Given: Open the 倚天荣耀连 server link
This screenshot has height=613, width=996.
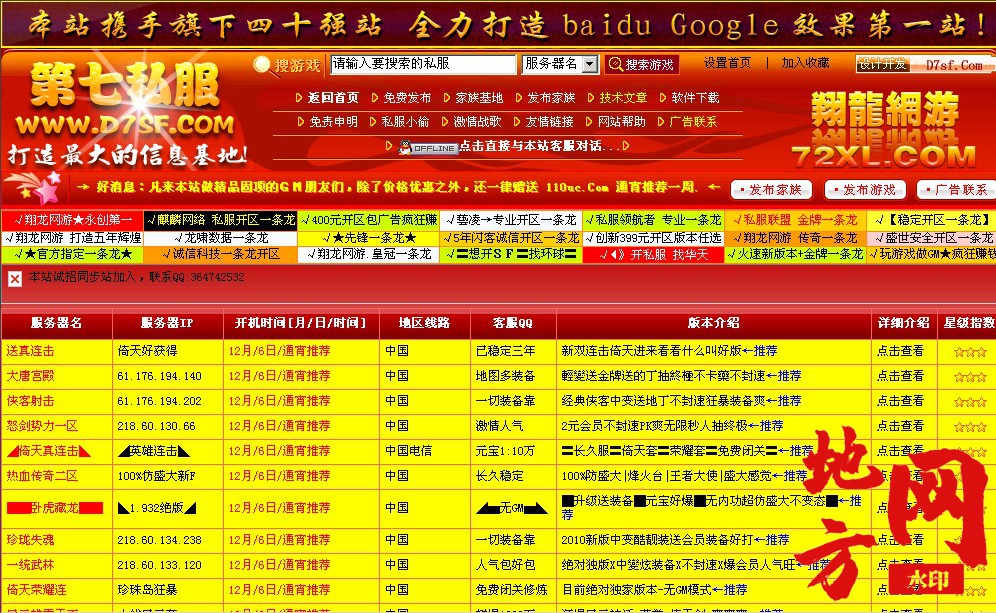Looking at the screenshot, I should click(36, 590).
